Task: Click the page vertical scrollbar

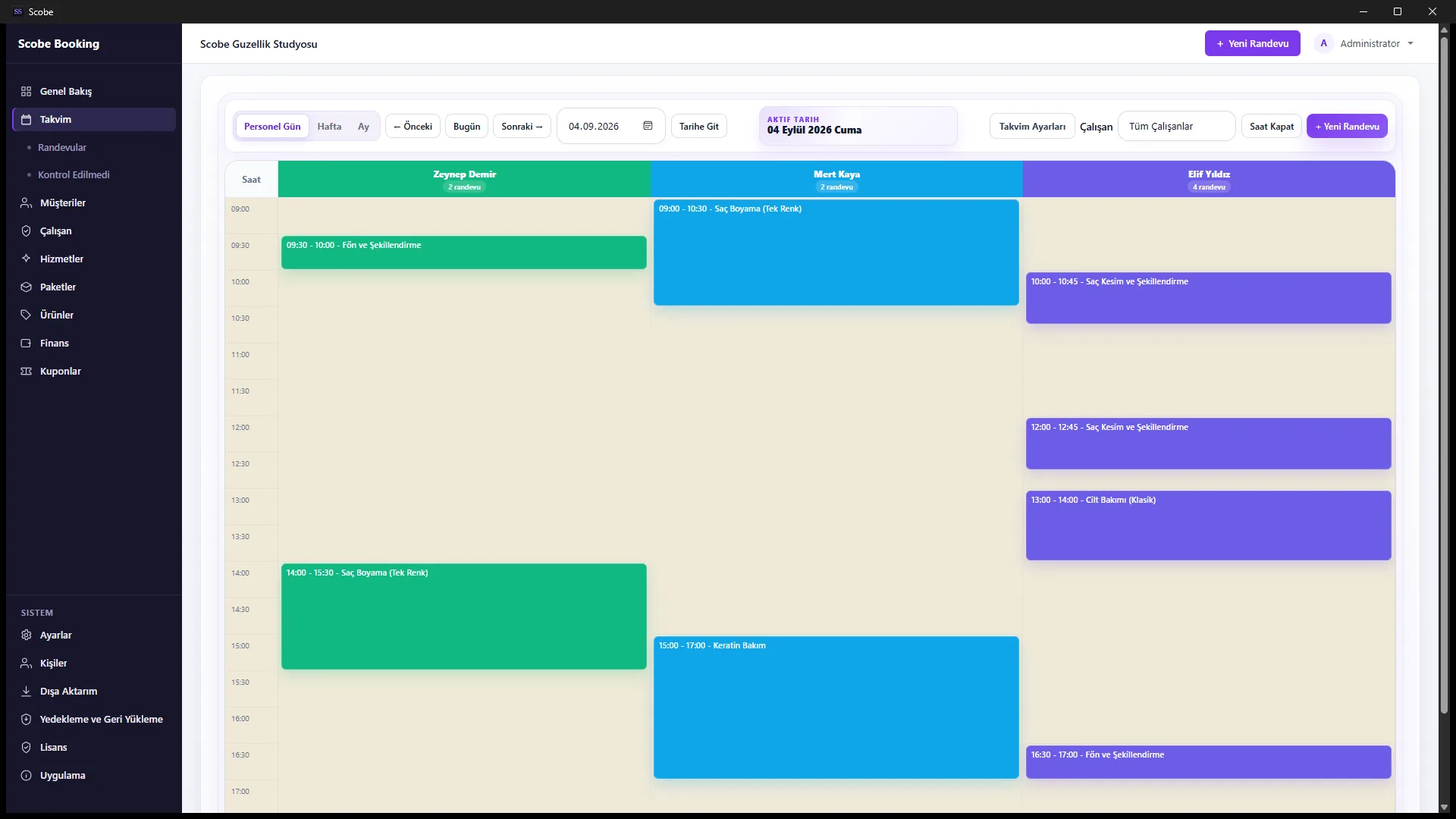Action: [x=1444, y=375]
